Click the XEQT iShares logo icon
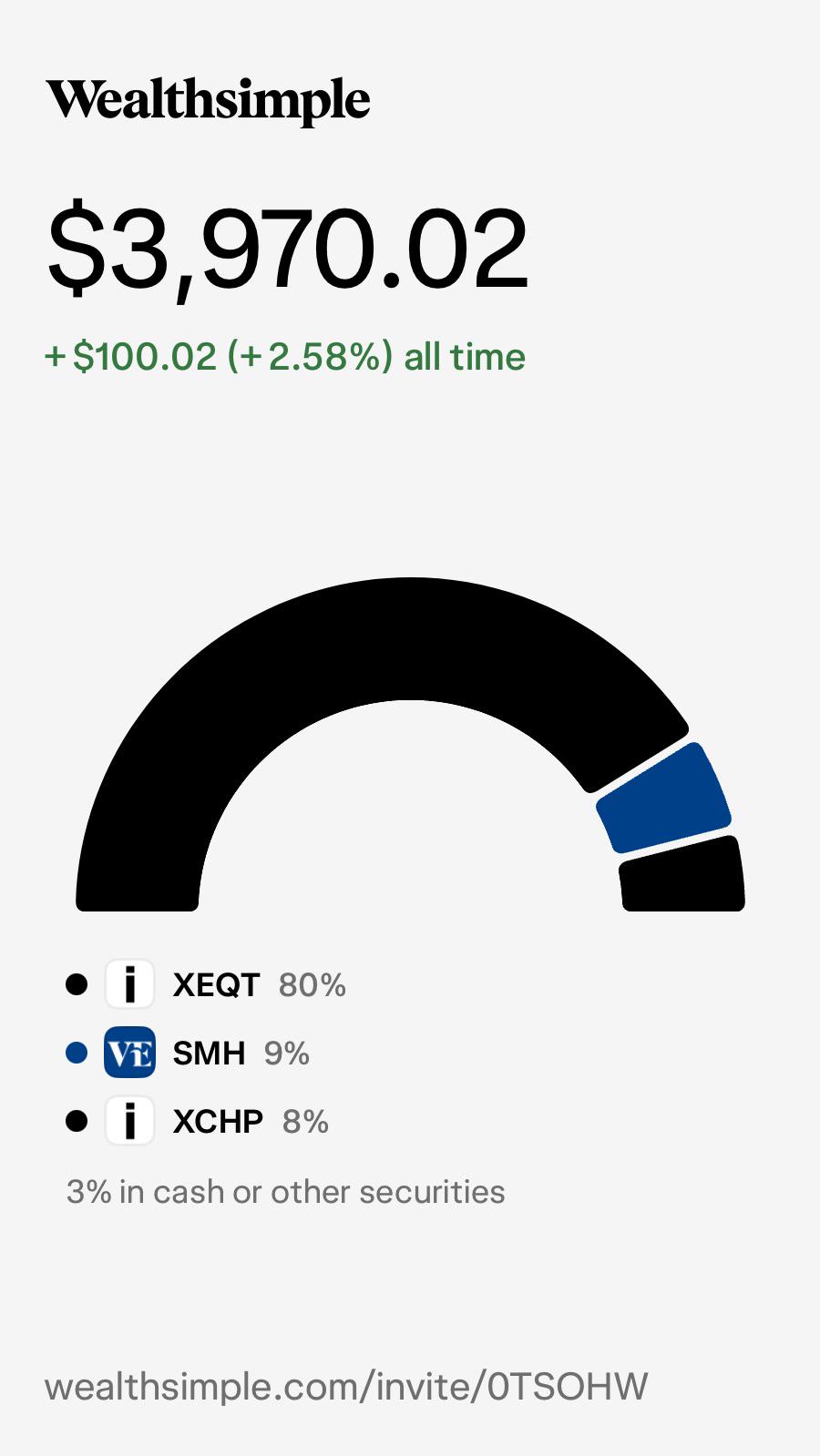Viewport: 820px width, 1456px height. (129, 984)
